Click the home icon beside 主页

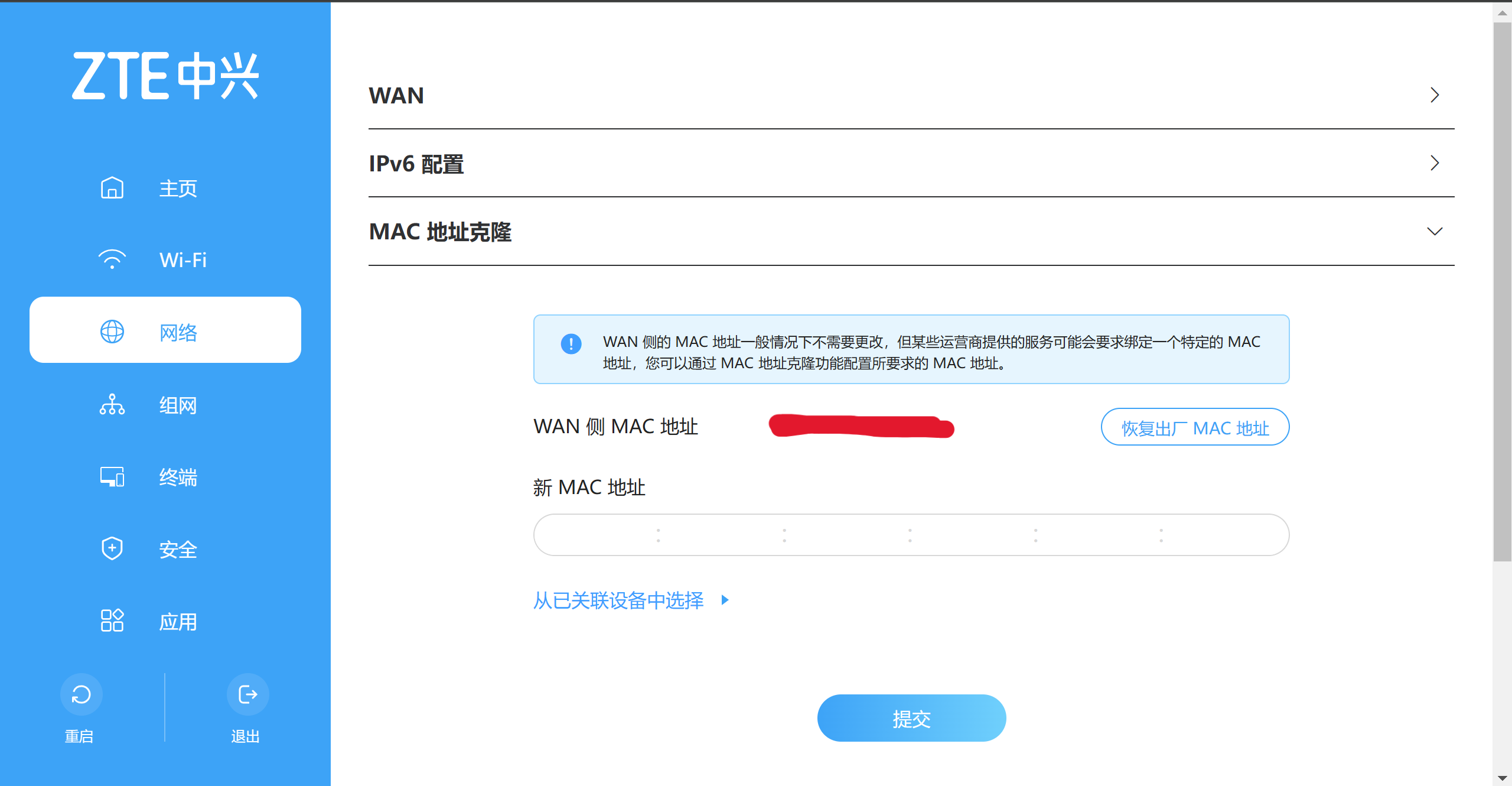[112, 188]
